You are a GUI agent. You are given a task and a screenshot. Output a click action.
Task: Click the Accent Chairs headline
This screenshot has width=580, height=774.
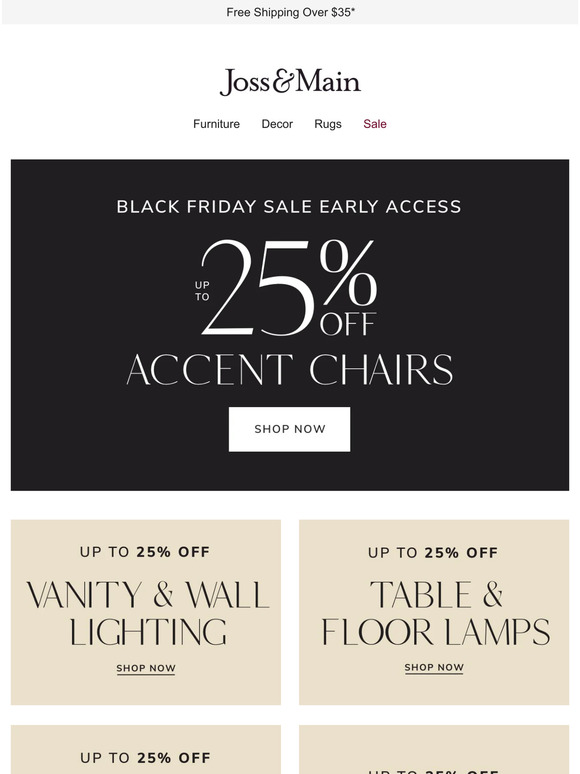tap(290, 370)
